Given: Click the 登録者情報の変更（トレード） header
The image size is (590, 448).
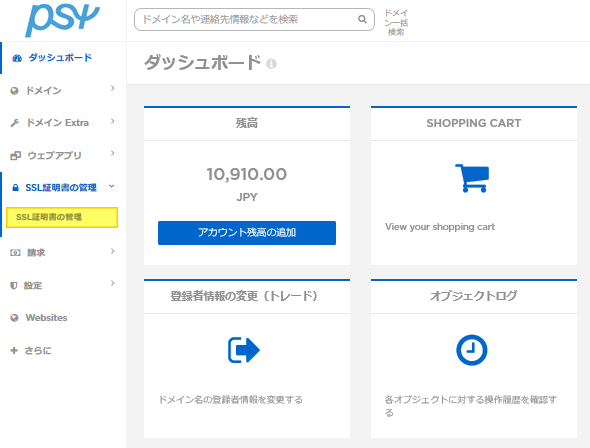Looking at the screenshot, I should click(247, 296).
